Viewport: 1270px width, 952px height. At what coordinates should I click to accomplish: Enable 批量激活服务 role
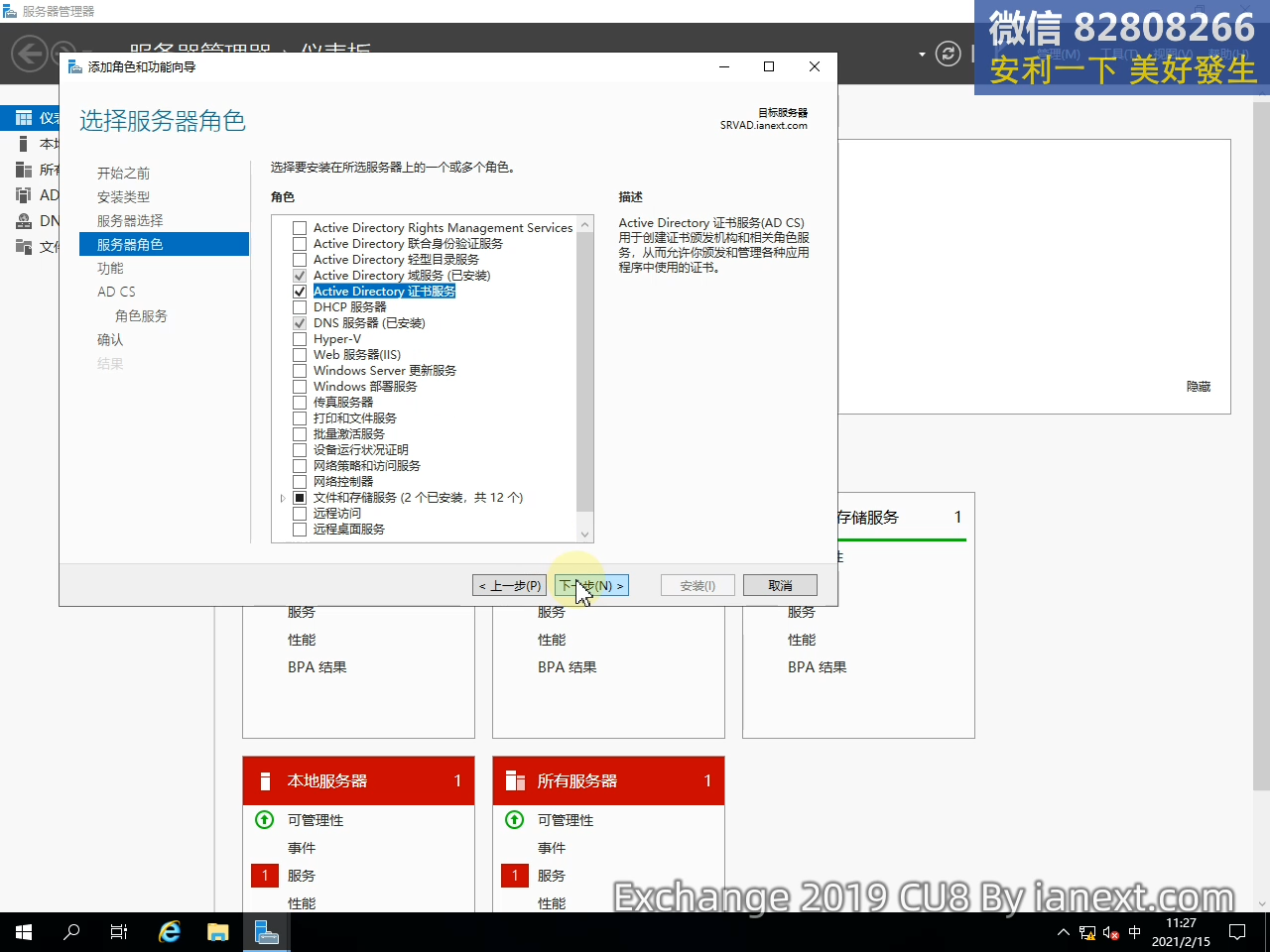pos(300,434)
